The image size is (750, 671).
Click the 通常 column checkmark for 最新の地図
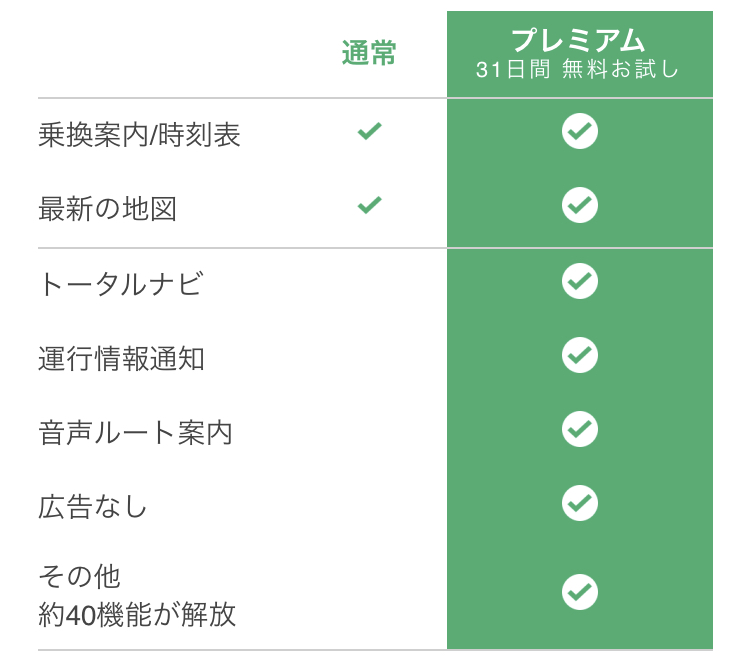point(370,206)
